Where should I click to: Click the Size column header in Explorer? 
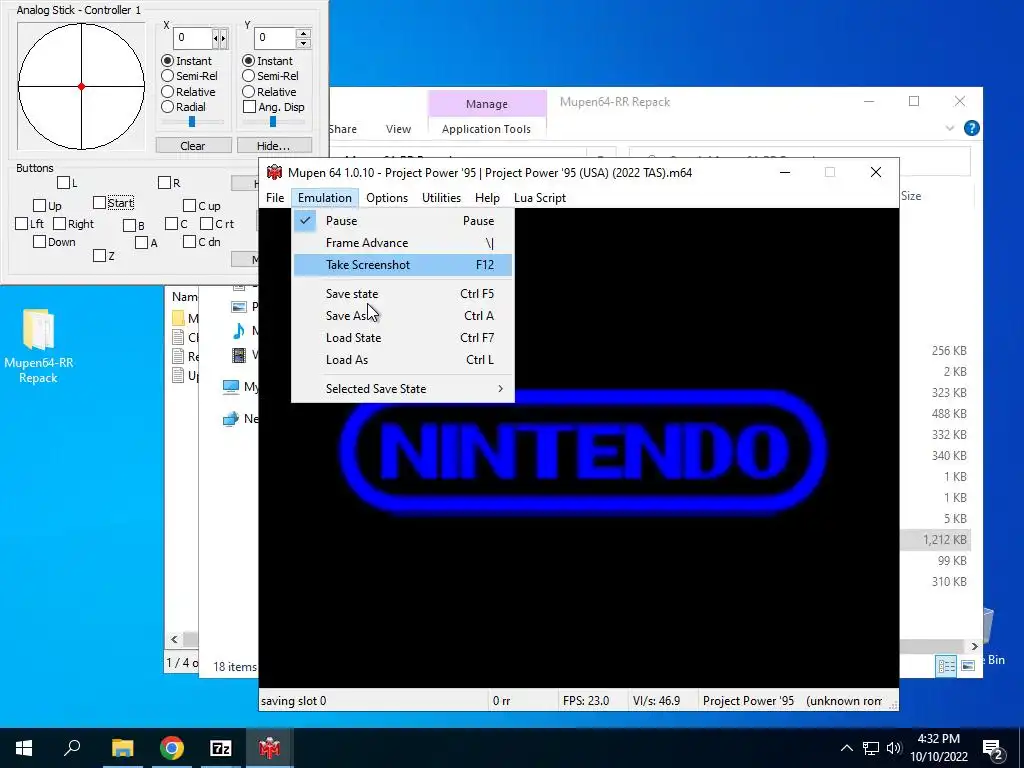(911, 196)
